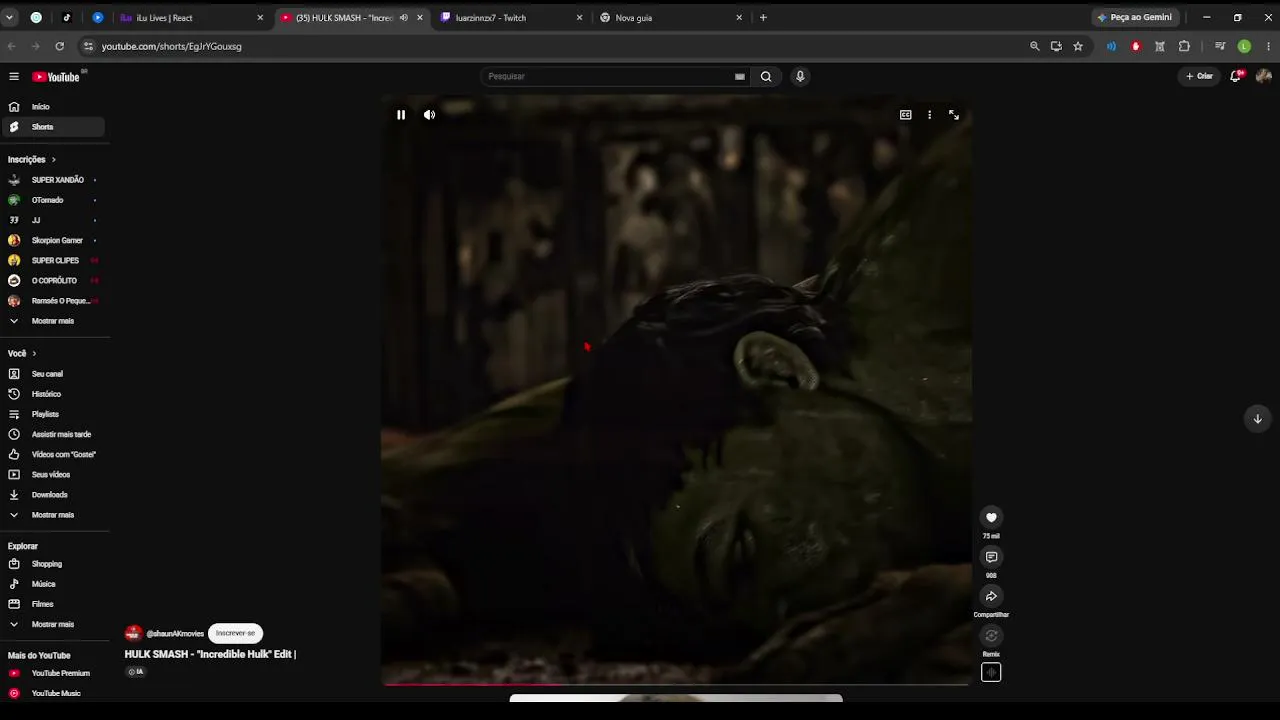Viewport: 1280px width, 720px height.
Task: Switch to luarzinnzx7 - Twitch tab
Action: tap(512, 18)
